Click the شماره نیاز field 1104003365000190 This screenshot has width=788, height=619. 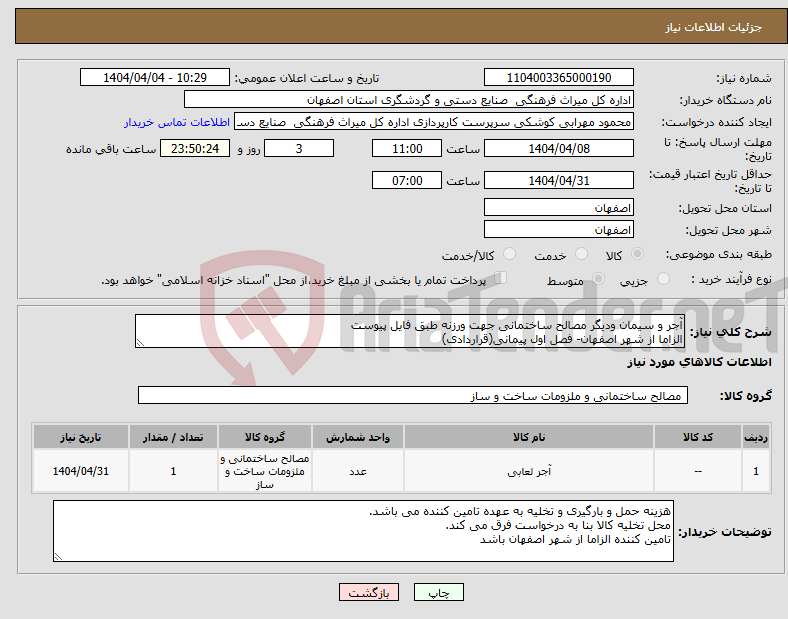(558, 77)
